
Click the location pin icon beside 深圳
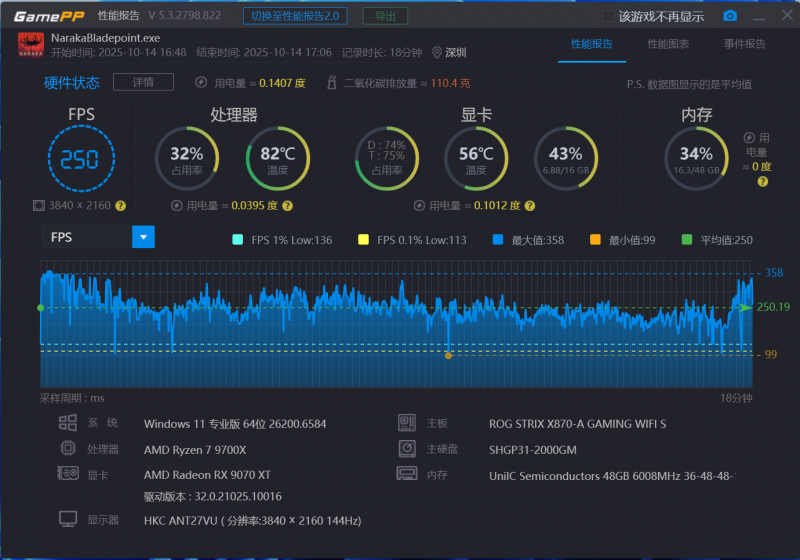coord(437,53)
